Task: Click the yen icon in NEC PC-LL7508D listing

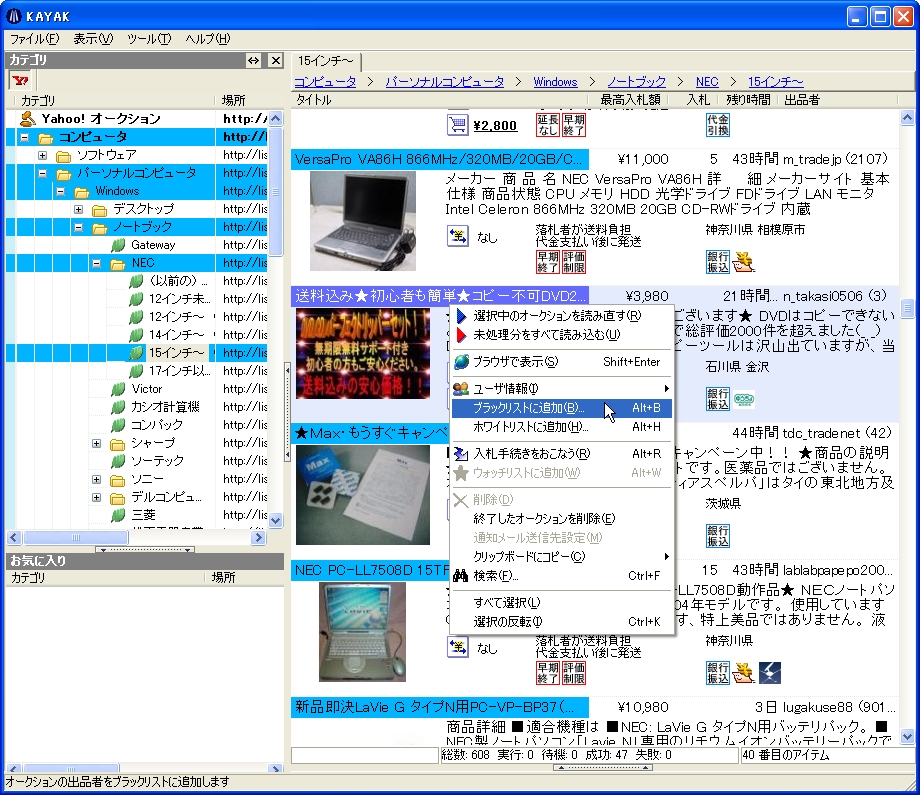Action: click(458, 647)
